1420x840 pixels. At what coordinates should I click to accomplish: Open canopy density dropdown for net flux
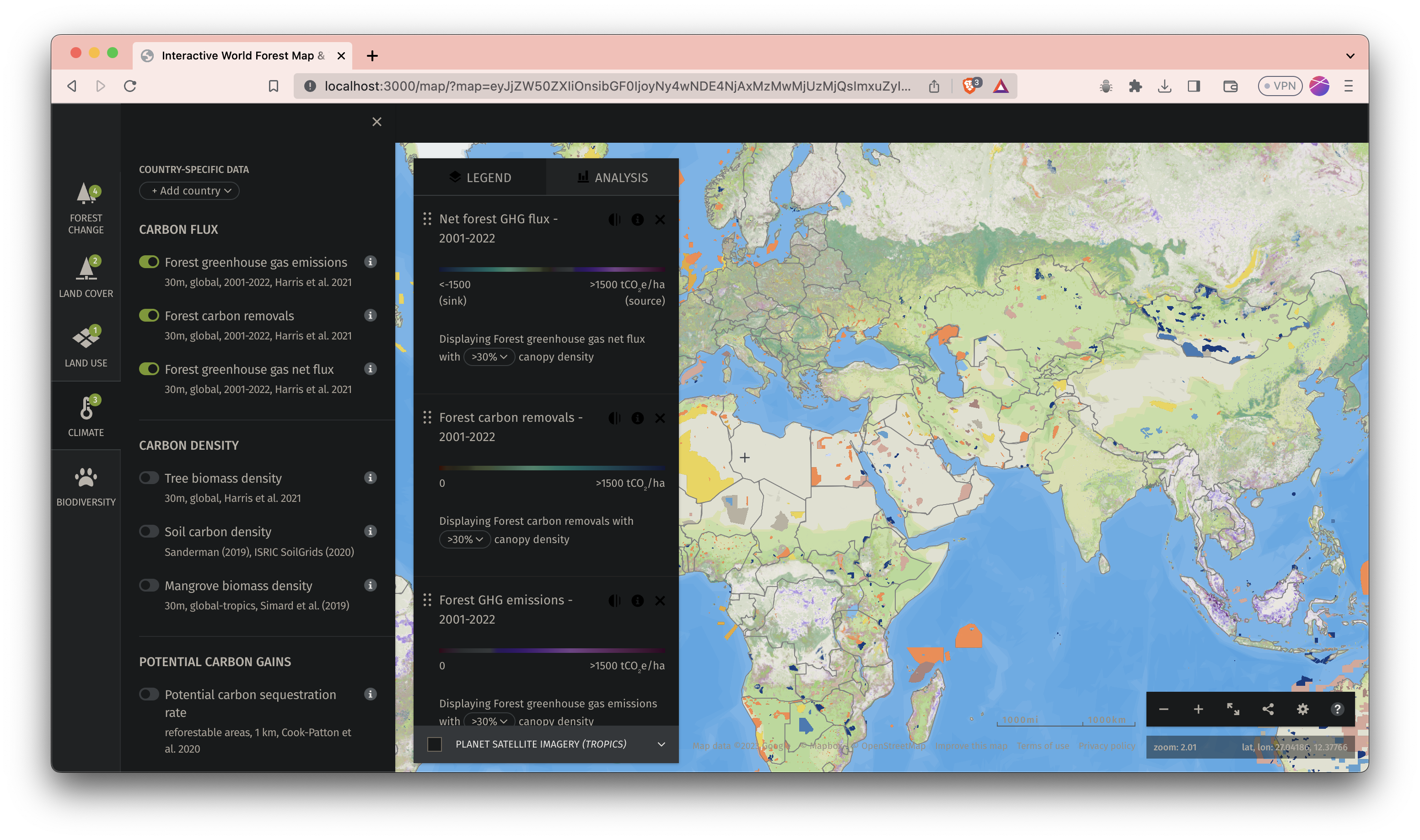[x=489, y=357]
